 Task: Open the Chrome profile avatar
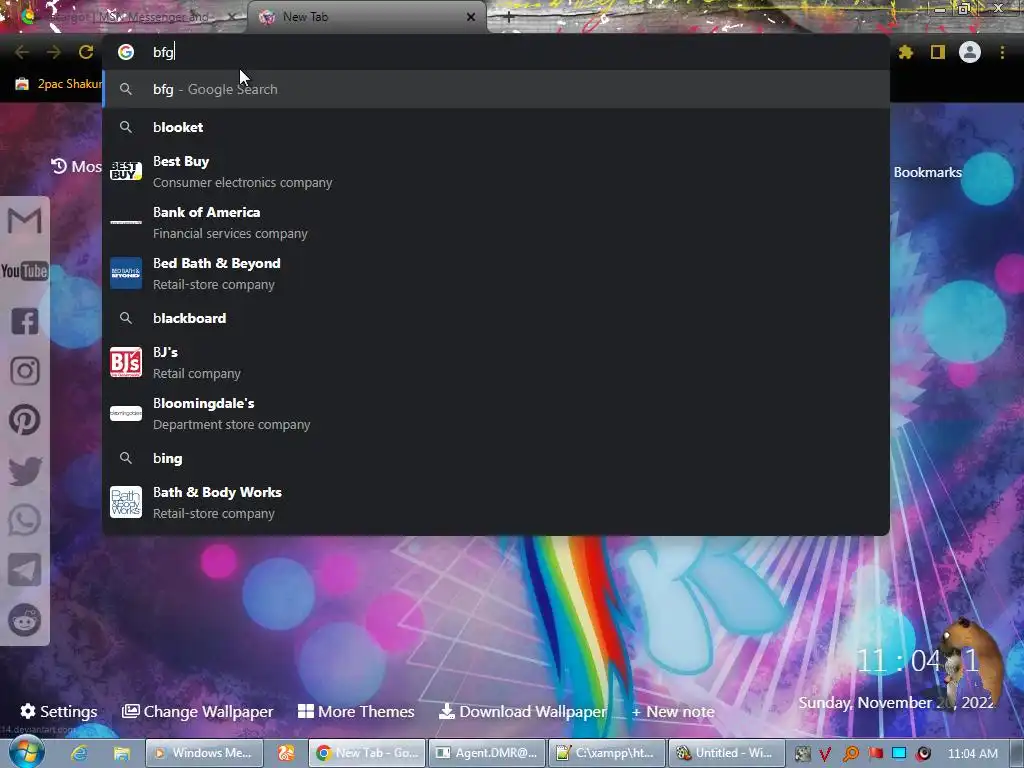coord(970,52)
